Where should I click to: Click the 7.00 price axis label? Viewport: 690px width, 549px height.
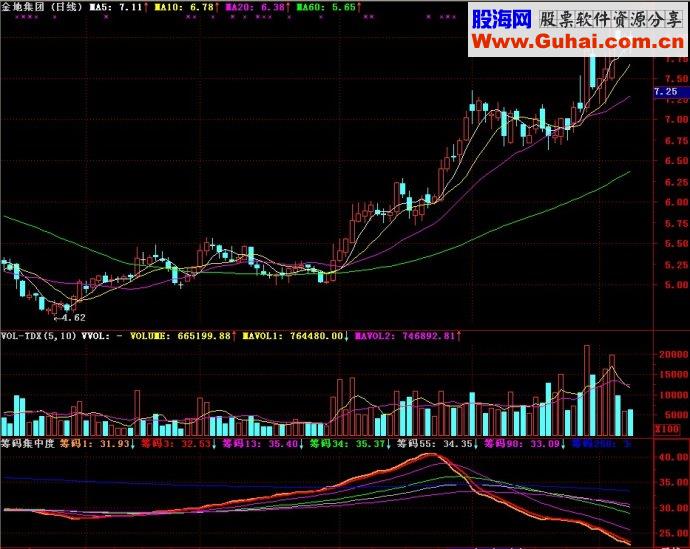point(676,120)
